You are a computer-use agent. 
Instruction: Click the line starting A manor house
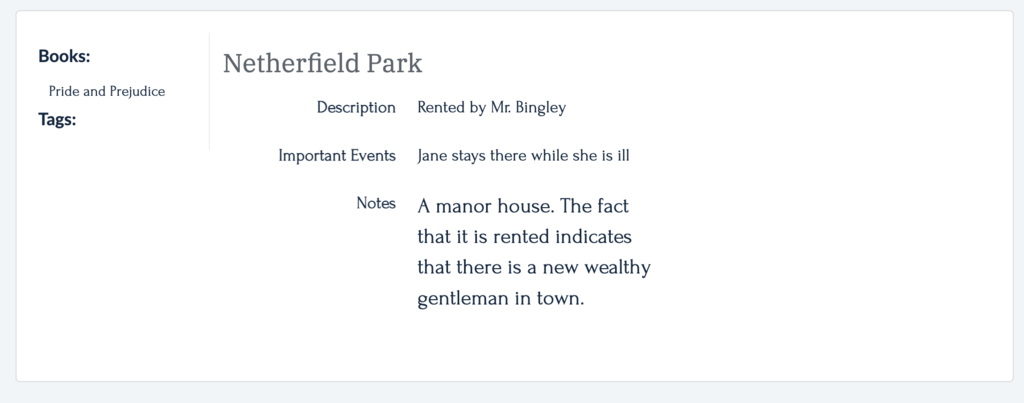pos(523,206)
